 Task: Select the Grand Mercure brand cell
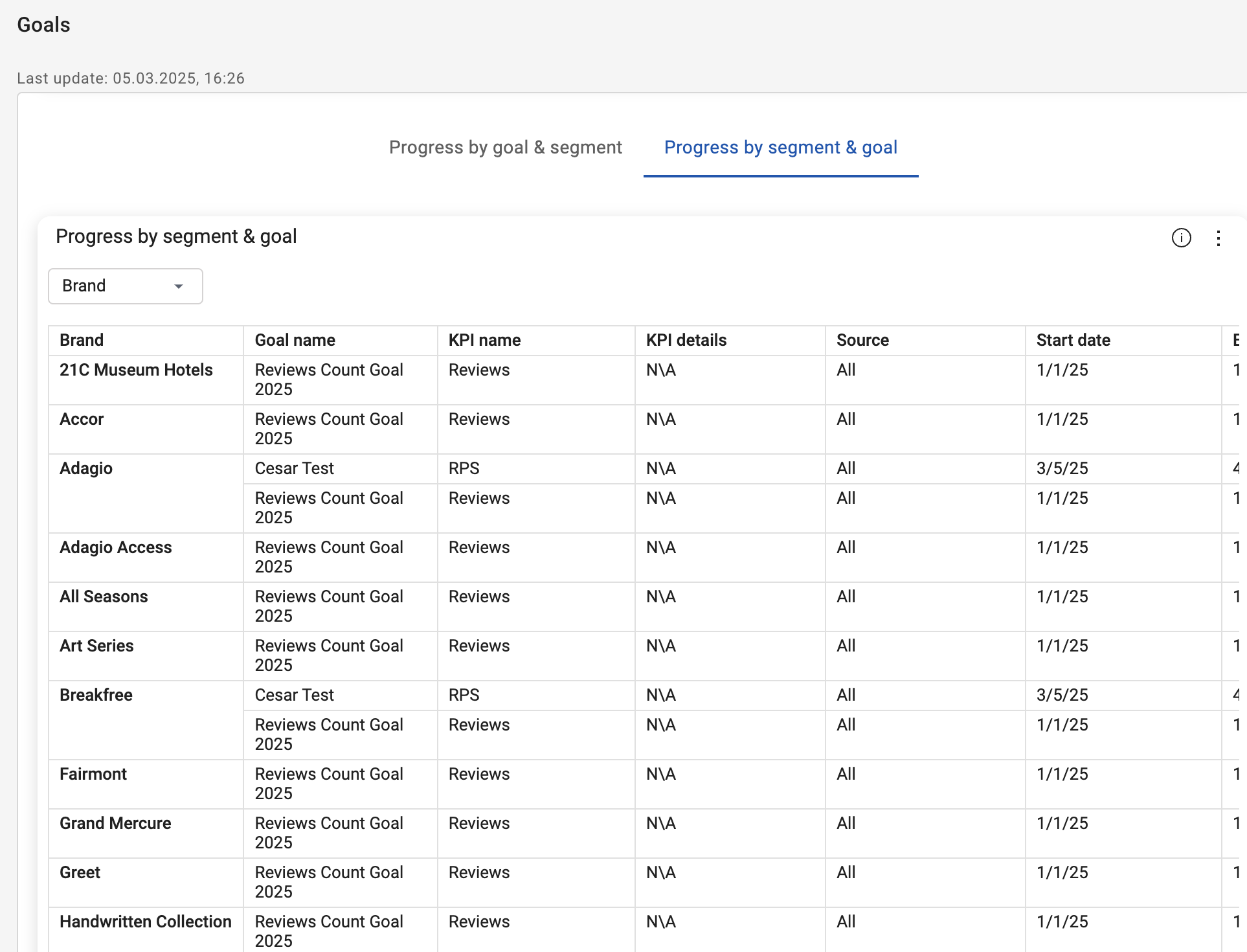click(146, 833)
